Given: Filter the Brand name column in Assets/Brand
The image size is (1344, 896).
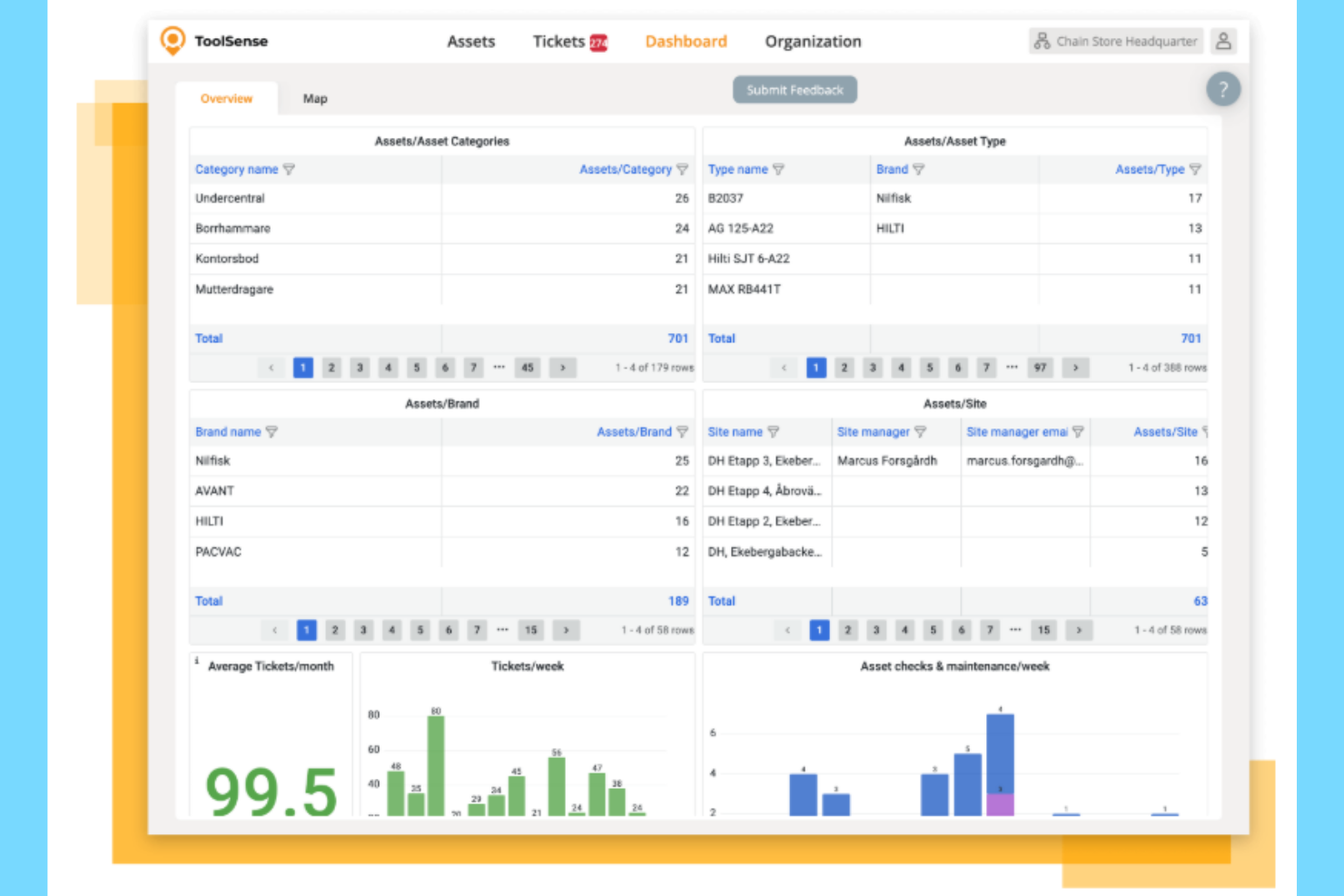Looking at the screenshot, I should point(272,431).
